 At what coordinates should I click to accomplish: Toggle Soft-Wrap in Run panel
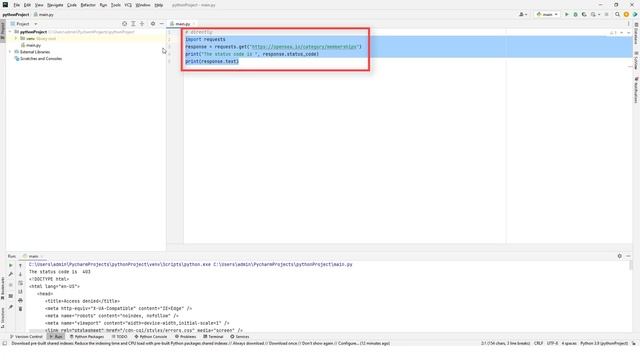click(x=20, y=283)
